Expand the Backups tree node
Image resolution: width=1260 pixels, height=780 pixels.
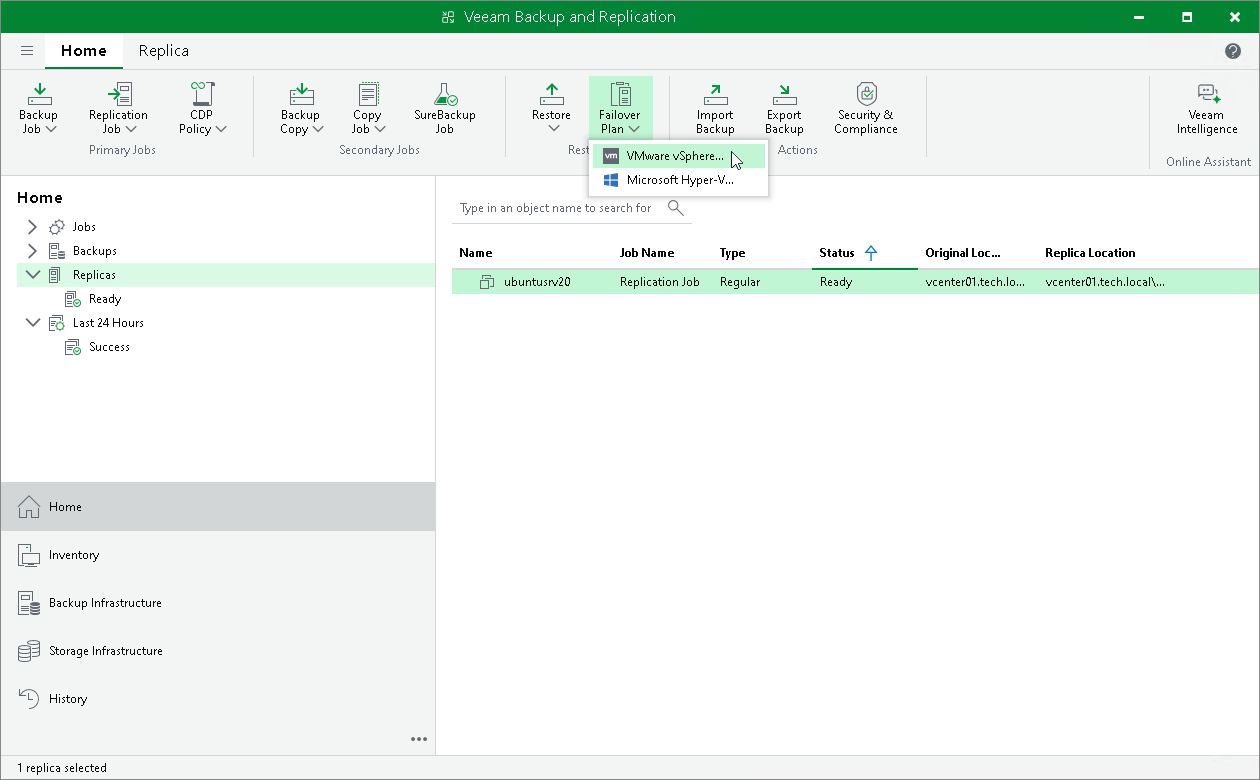32,251
